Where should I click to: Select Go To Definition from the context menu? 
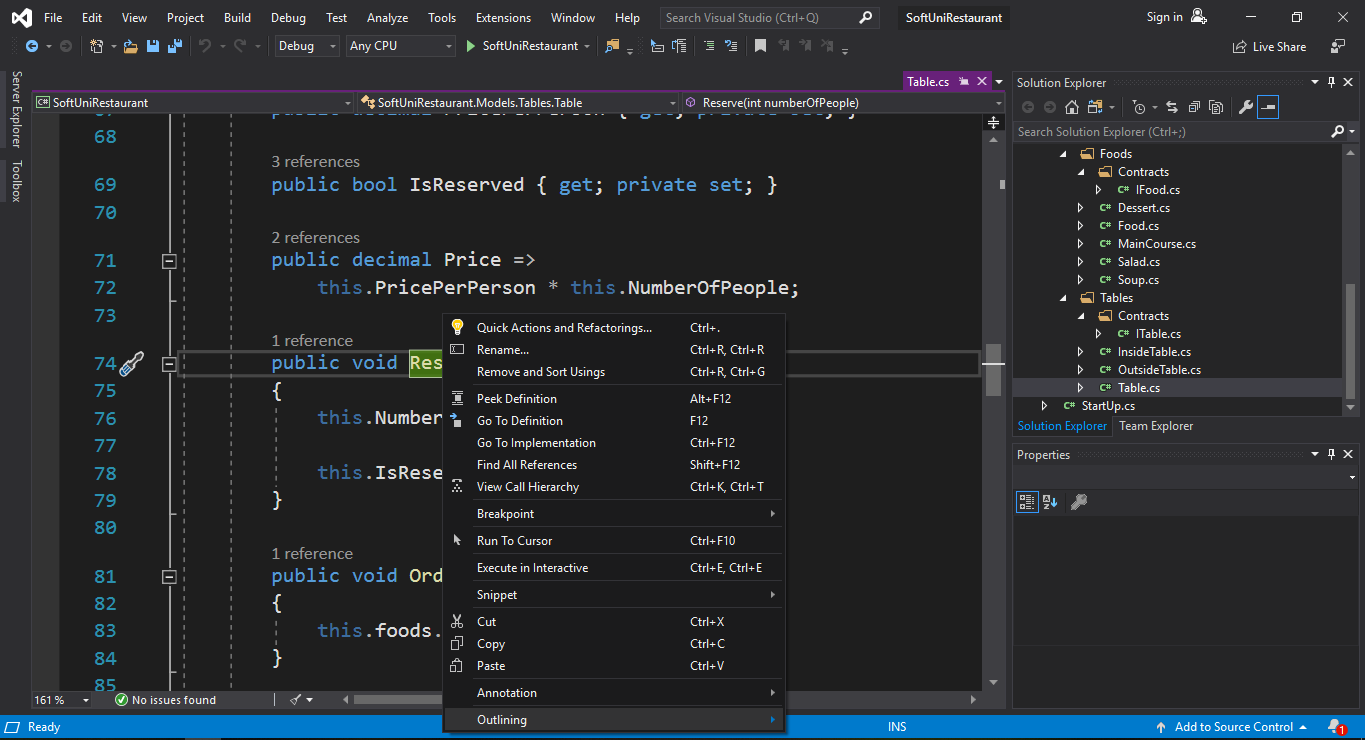519,421
